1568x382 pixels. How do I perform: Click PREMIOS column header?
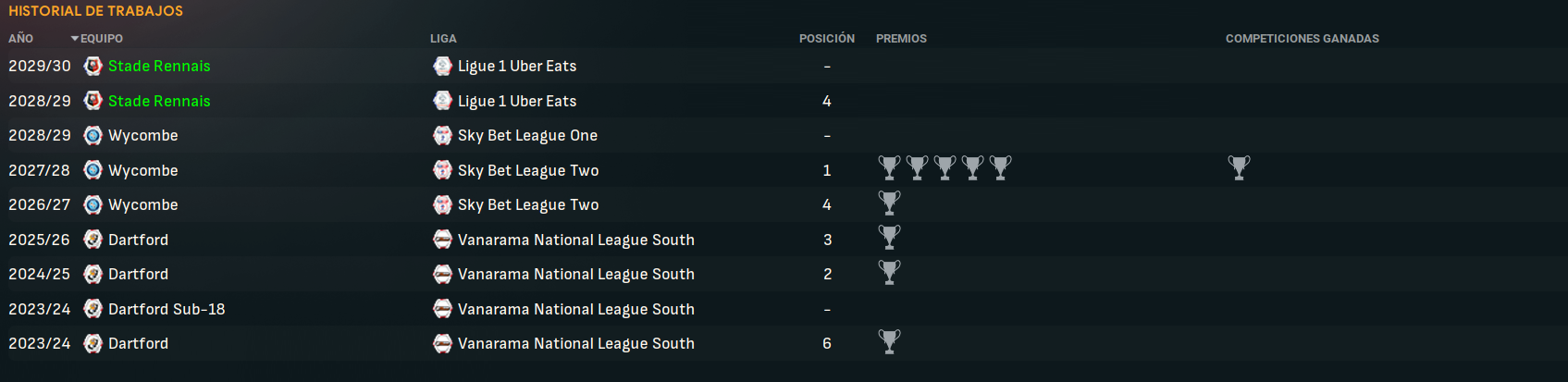901,39
